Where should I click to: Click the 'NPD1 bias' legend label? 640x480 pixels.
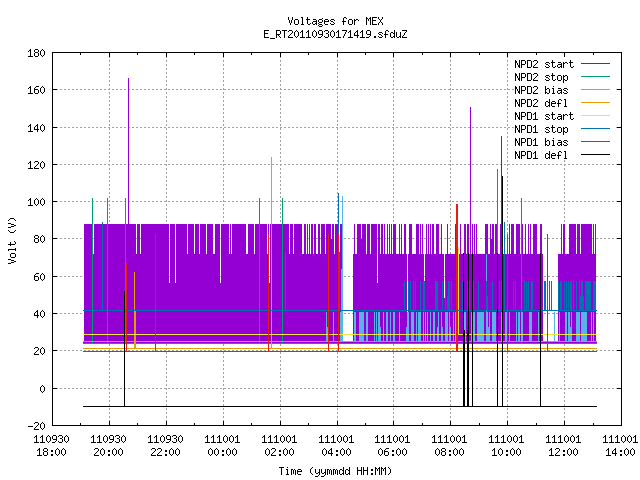pyautogui.click(x=541, y=142)
